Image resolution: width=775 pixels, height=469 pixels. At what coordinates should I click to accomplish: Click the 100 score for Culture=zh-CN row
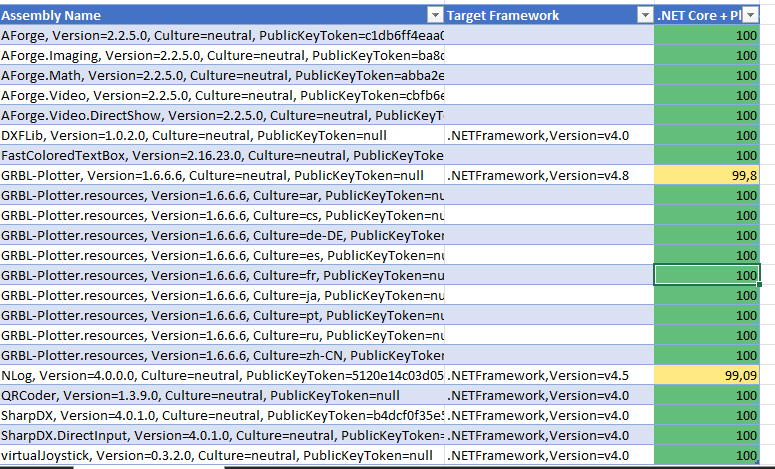coord(707,356)
